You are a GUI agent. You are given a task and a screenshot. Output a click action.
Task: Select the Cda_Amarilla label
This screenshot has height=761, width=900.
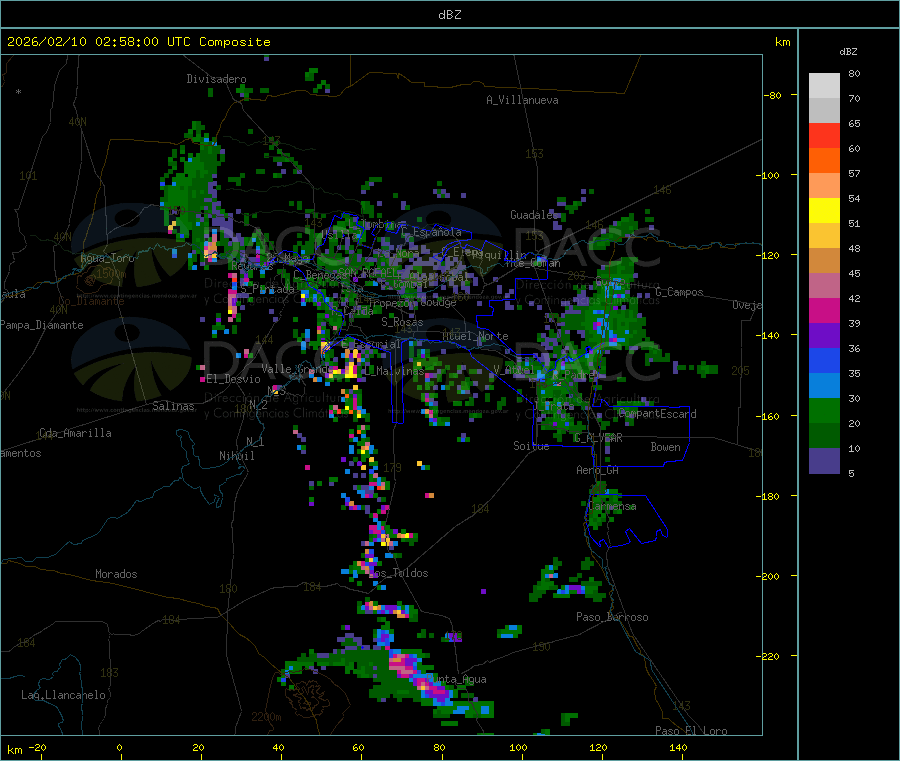(x=75, y=433)
